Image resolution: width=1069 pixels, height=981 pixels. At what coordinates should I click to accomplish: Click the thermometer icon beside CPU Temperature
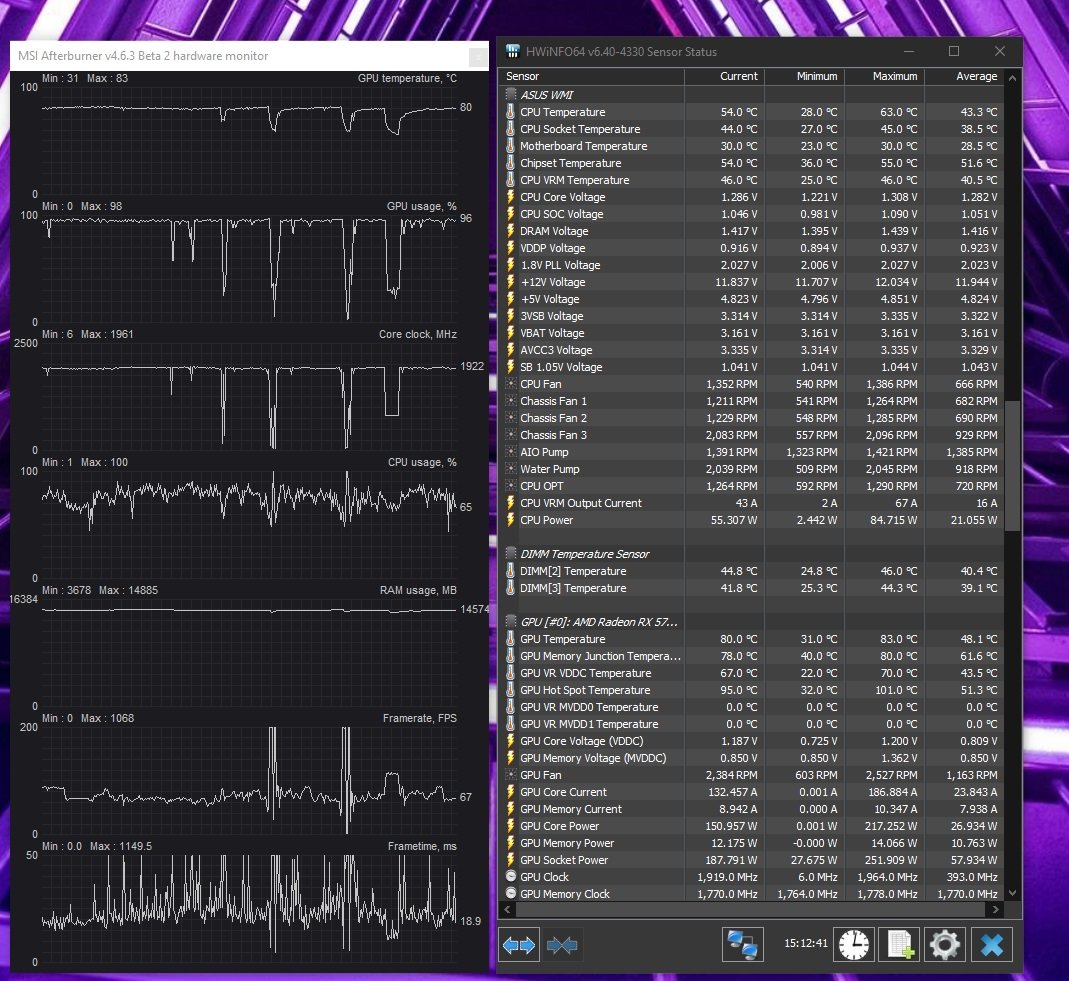[511, 112]
